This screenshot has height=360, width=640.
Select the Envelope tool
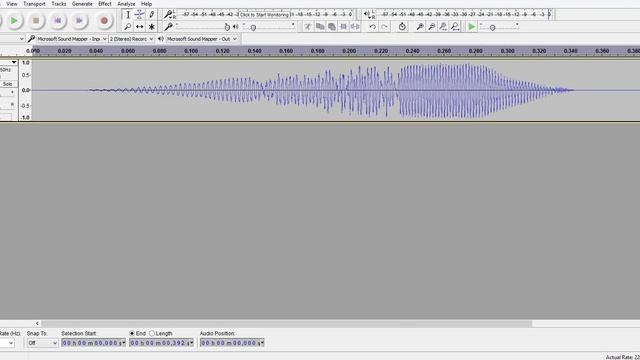coord(140,15)
